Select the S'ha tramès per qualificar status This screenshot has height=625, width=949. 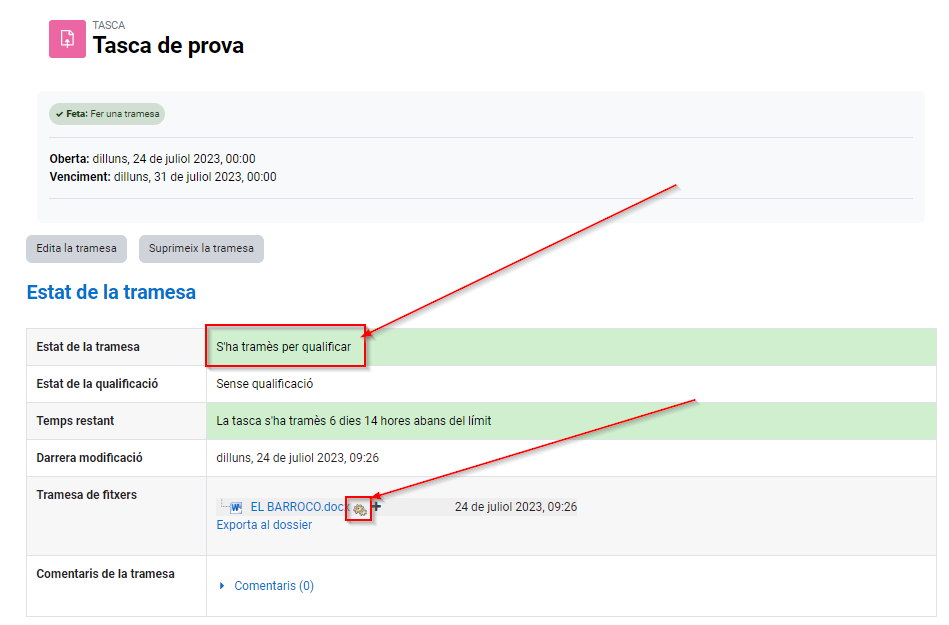(x=284, y=347)
